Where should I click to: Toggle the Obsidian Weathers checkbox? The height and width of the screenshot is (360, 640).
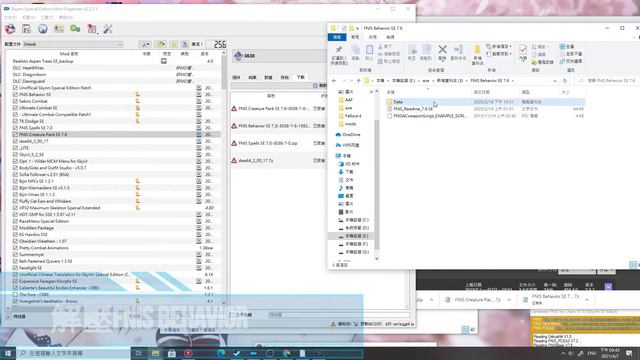pos(15,241)
